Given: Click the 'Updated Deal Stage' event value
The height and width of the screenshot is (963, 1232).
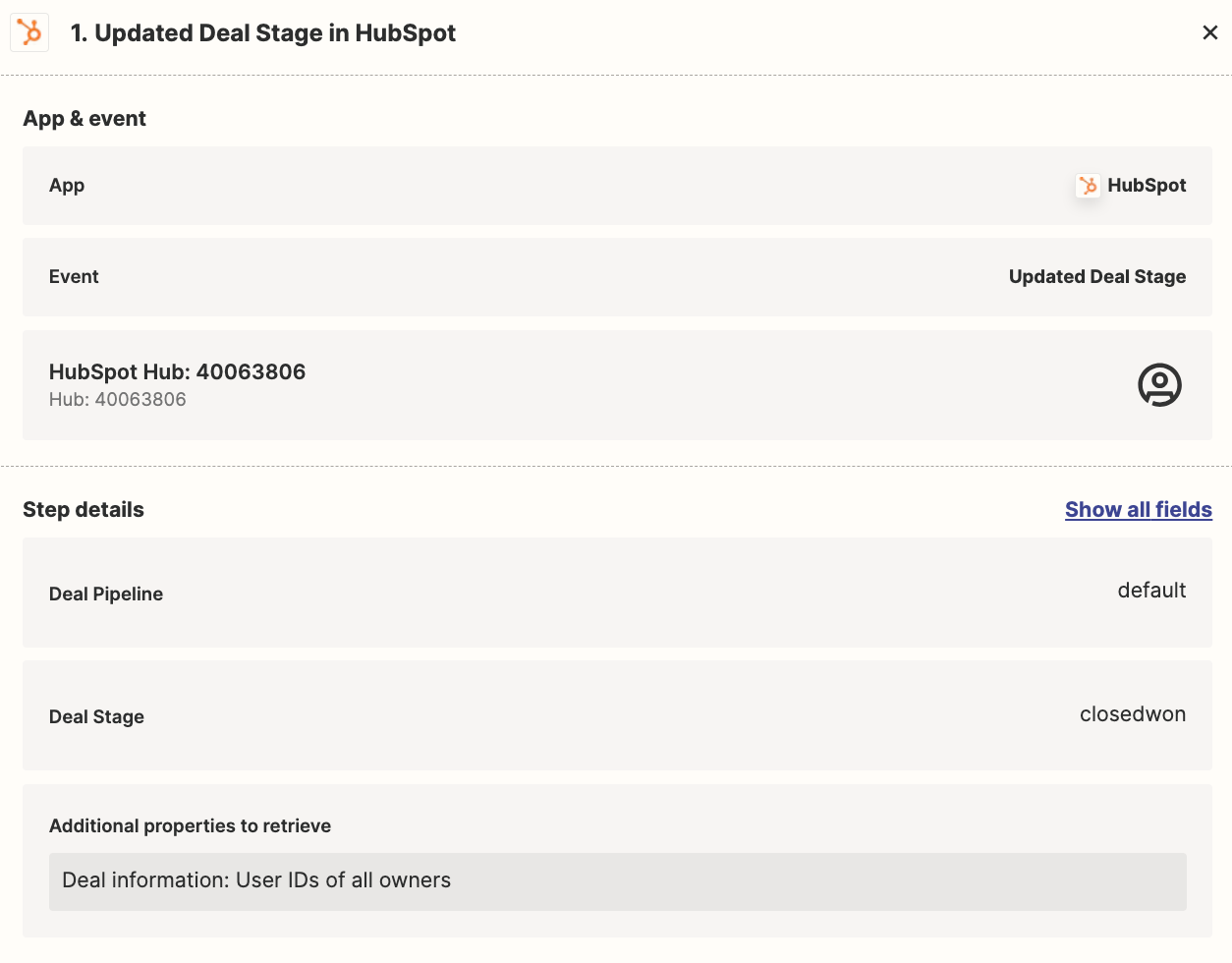Looking at the screenshot, I should (x=1097, y=277).
